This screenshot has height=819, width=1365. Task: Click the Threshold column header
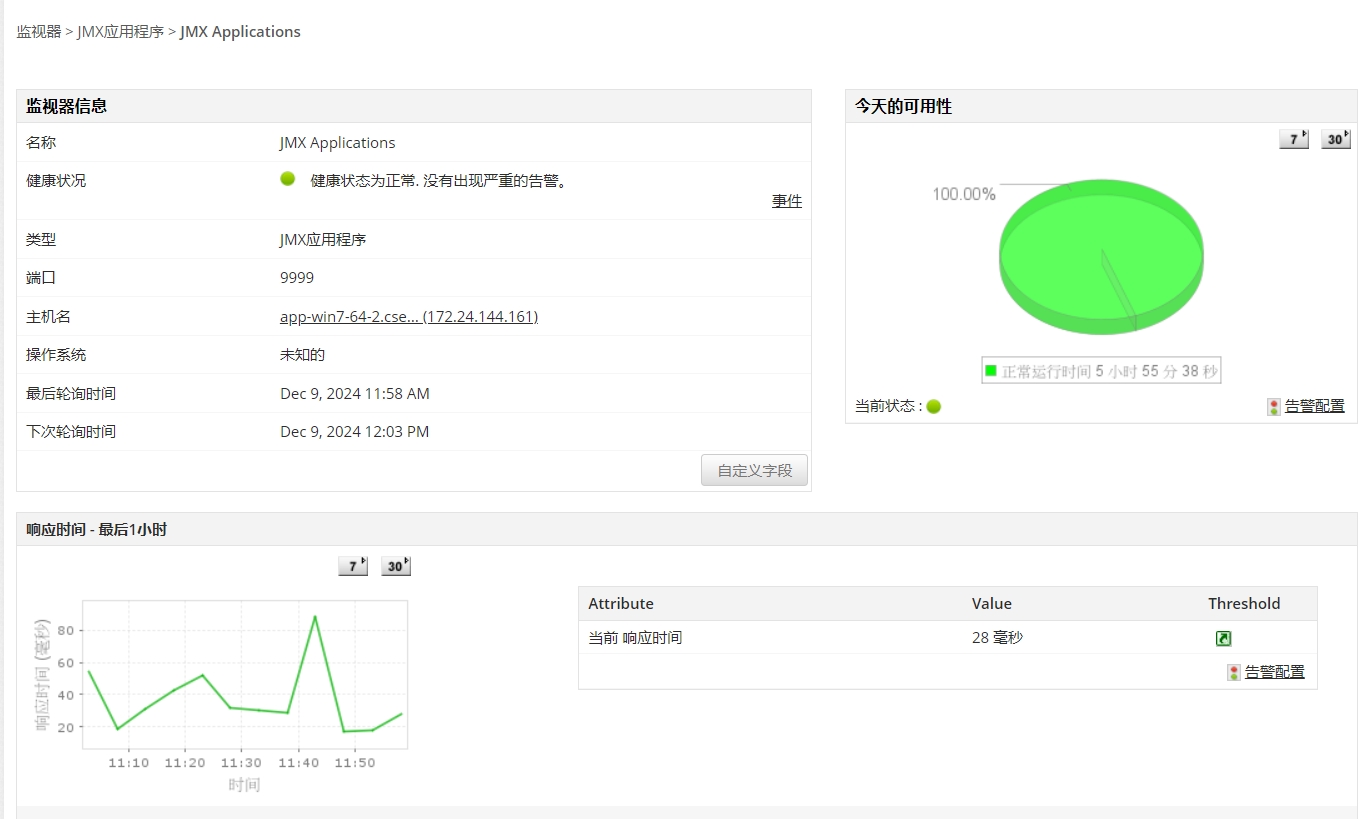point(1244,603)
